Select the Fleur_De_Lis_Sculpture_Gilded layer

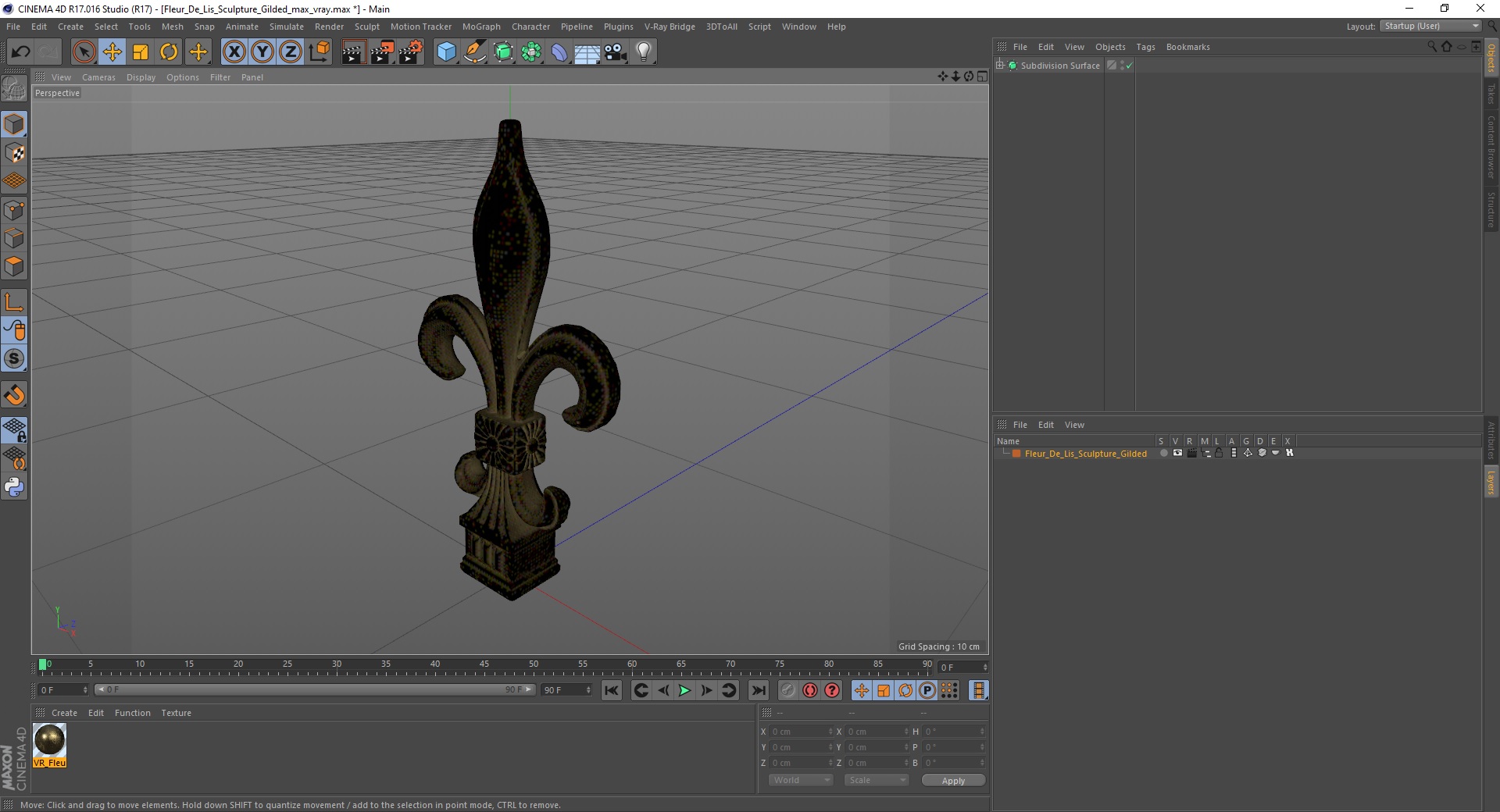pos(1085,454)
